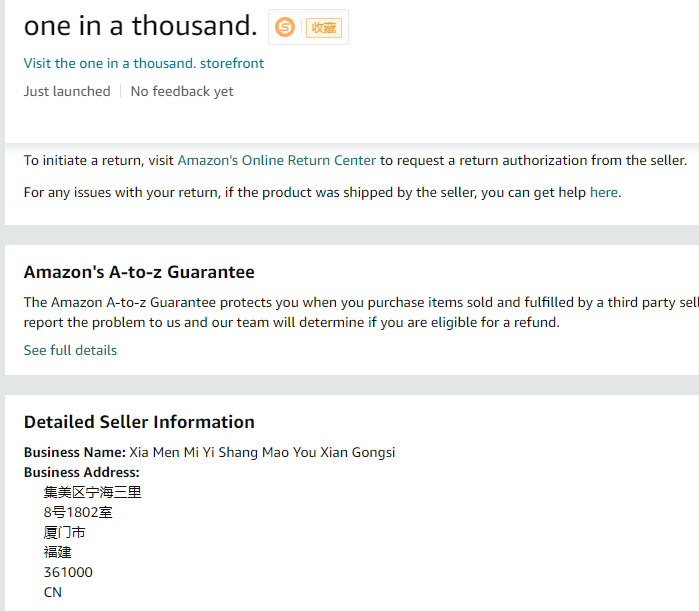
Task: Click the 'Business Name:' label
Action: [75, 452]
